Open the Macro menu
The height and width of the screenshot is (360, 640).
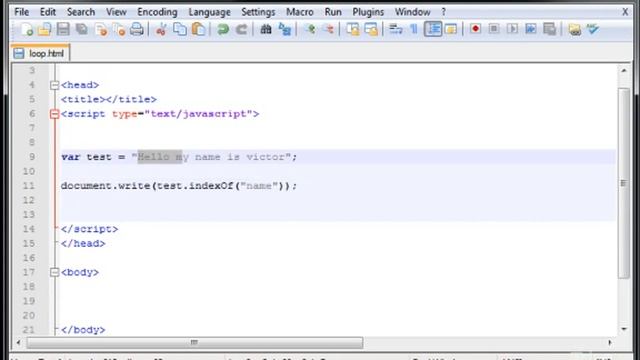tap(300, 12)
